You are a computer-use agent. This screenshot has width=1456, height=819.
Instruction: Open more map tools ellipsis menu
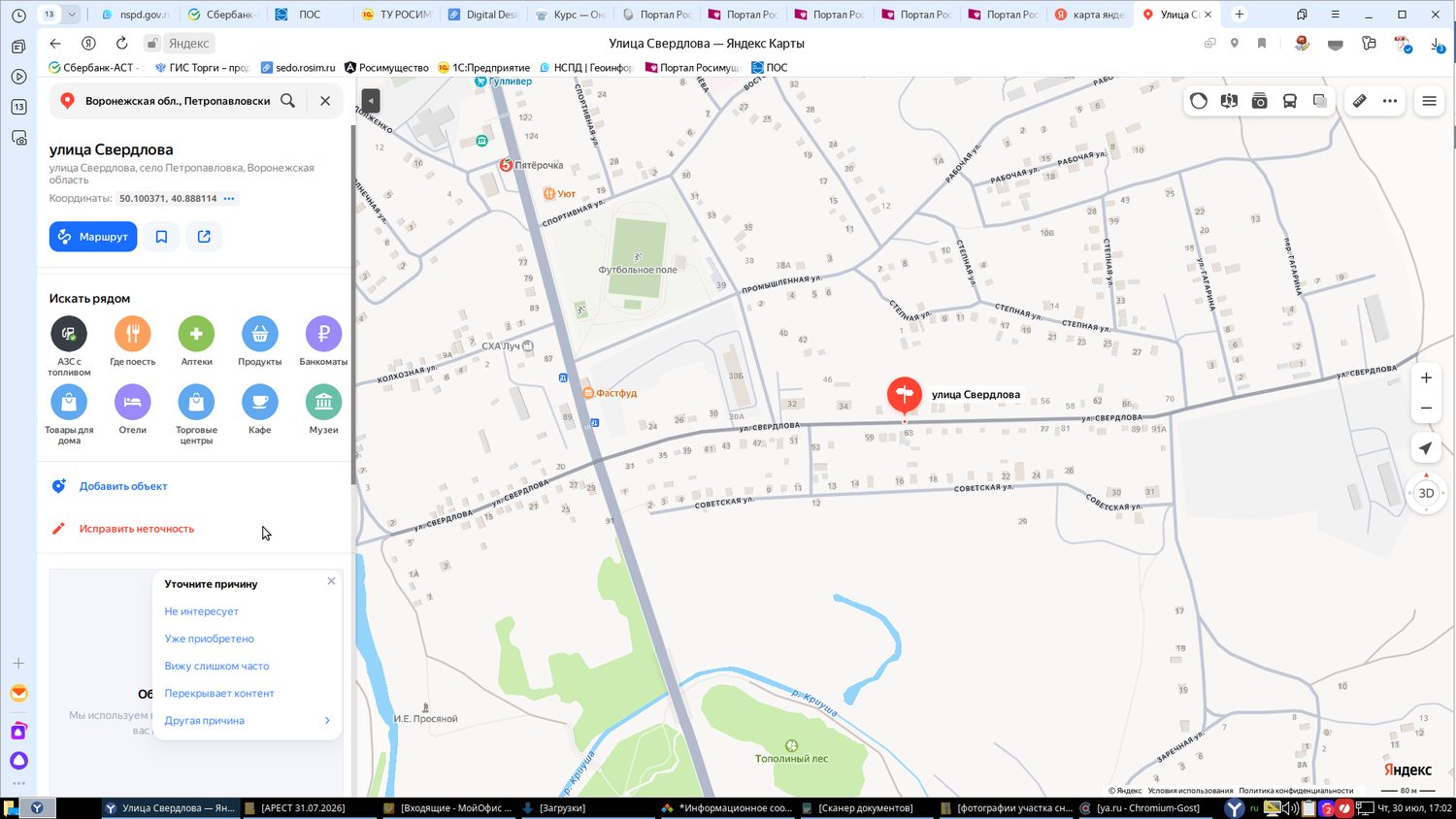[x=1390, y=101]
